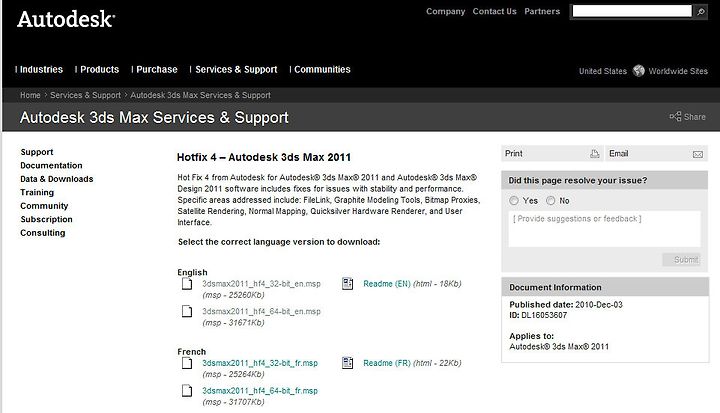The width and height of the screenshot is (720, 413).
Task: Click the suggestions or feedback text box
Action: coord(604,229)
